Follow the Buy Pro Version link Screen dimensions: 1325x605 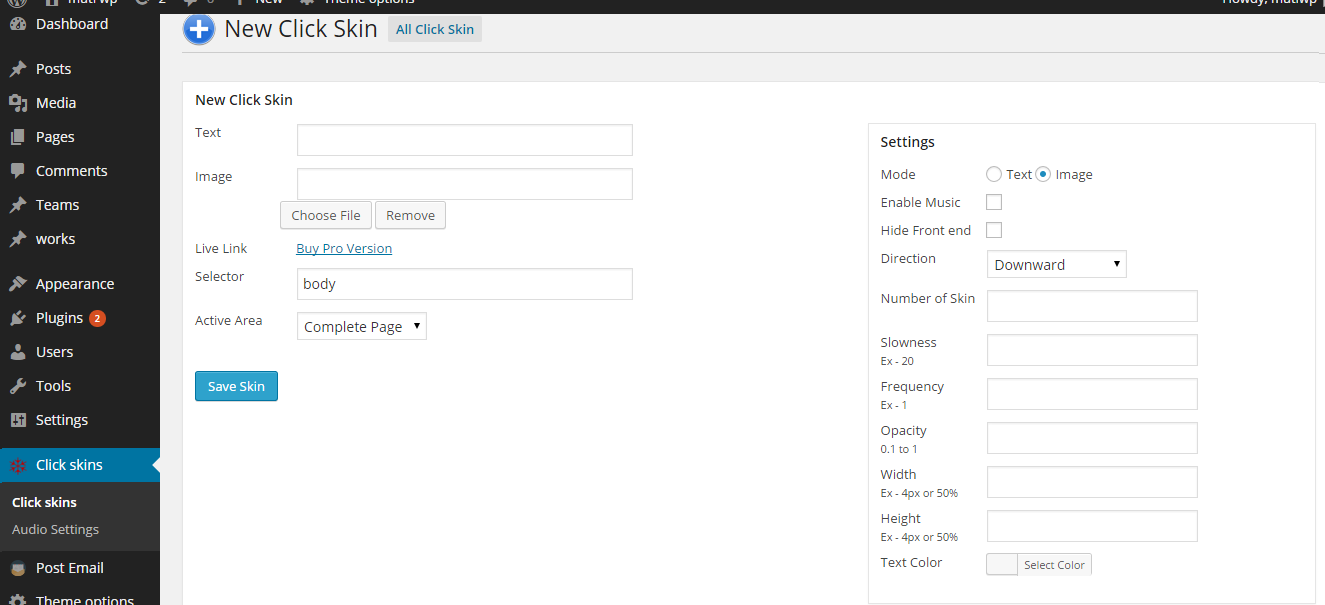pyautogui.click(x=344, y=248)
